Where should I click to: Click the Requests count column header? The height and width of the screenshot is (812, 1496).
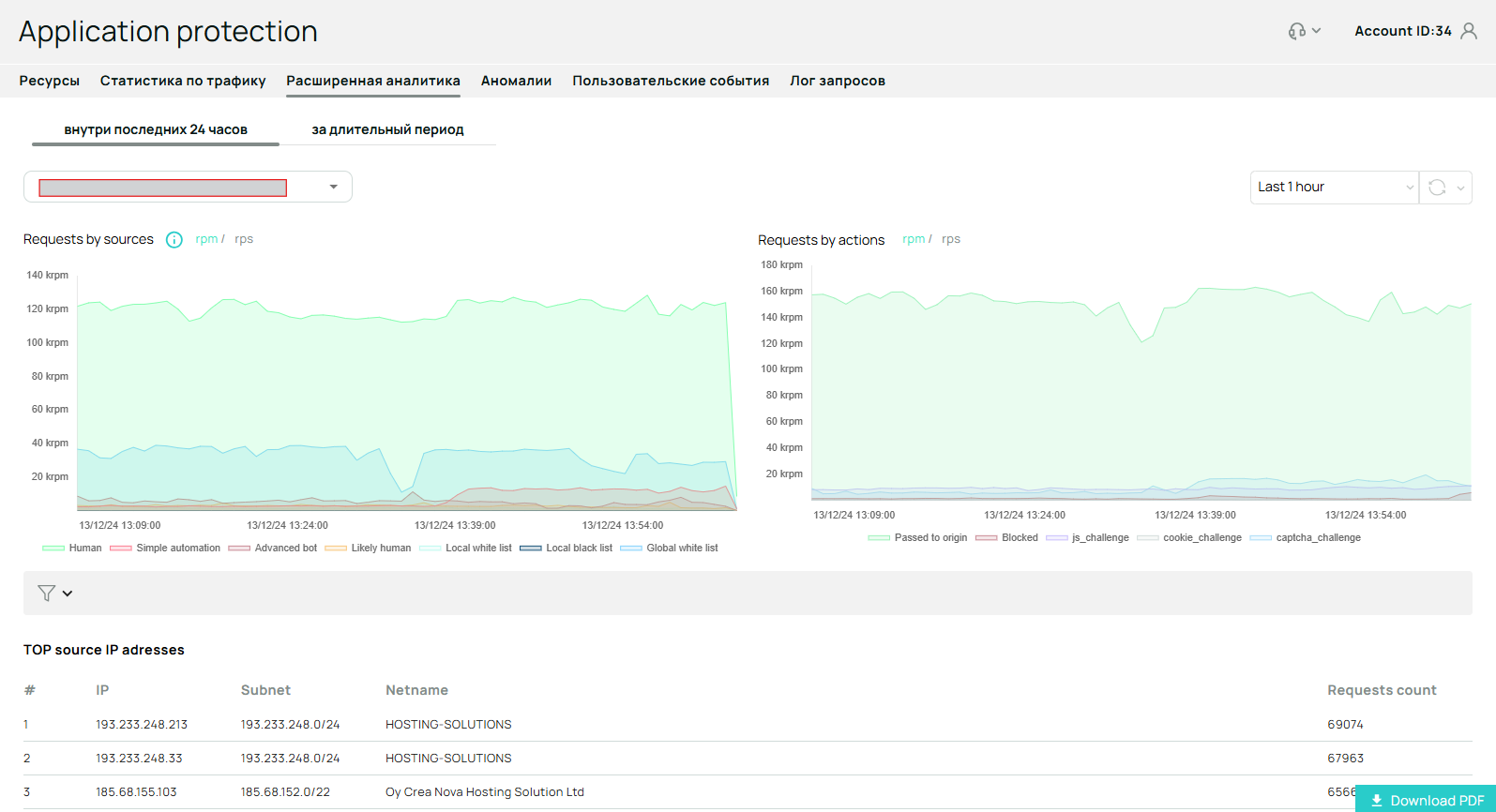pyautogui.click(x=1382, y=690)
